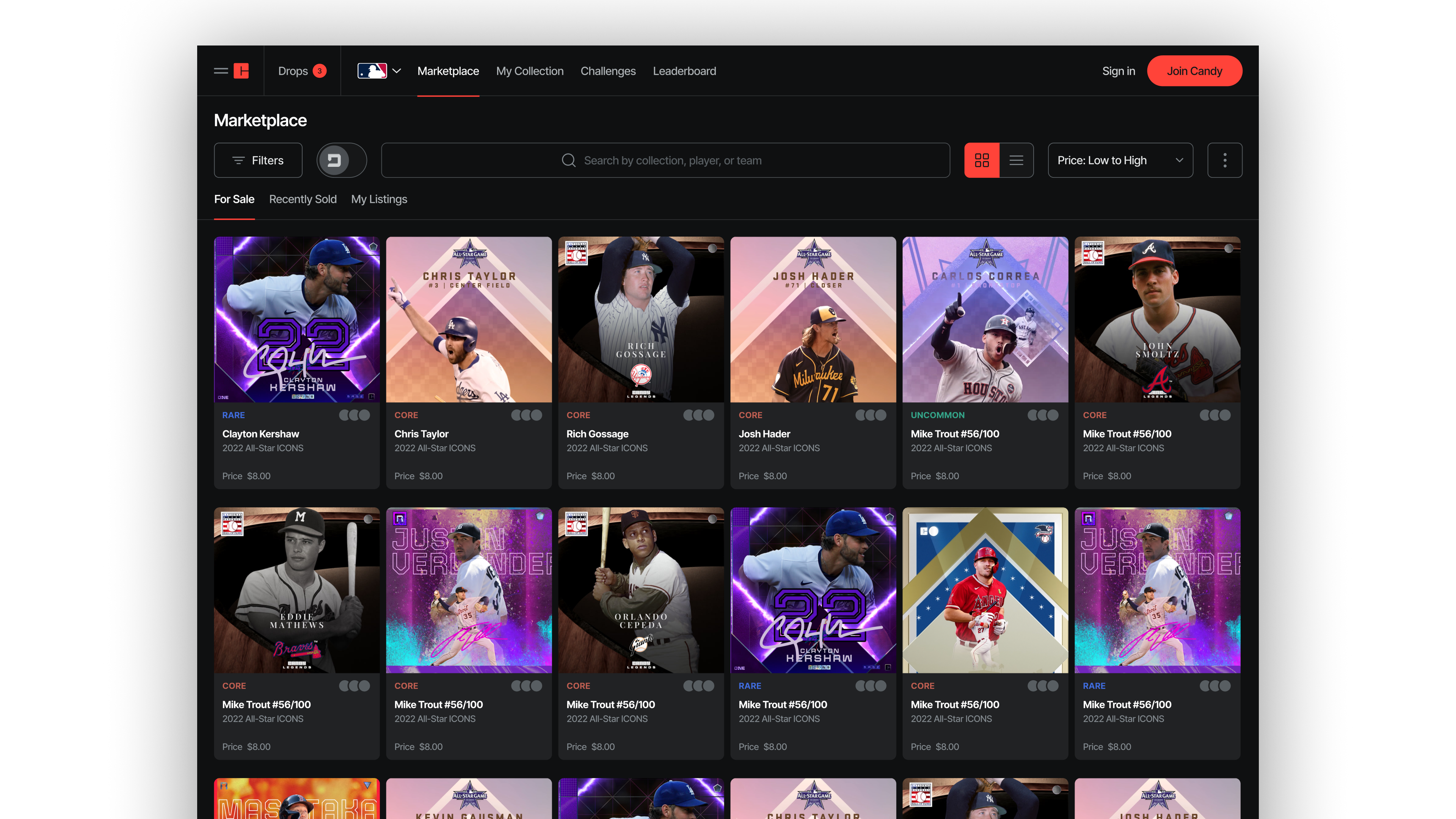Screen dimensions: 1456x819
Task: Switch to list view layout
Action: click(1016, 160)
